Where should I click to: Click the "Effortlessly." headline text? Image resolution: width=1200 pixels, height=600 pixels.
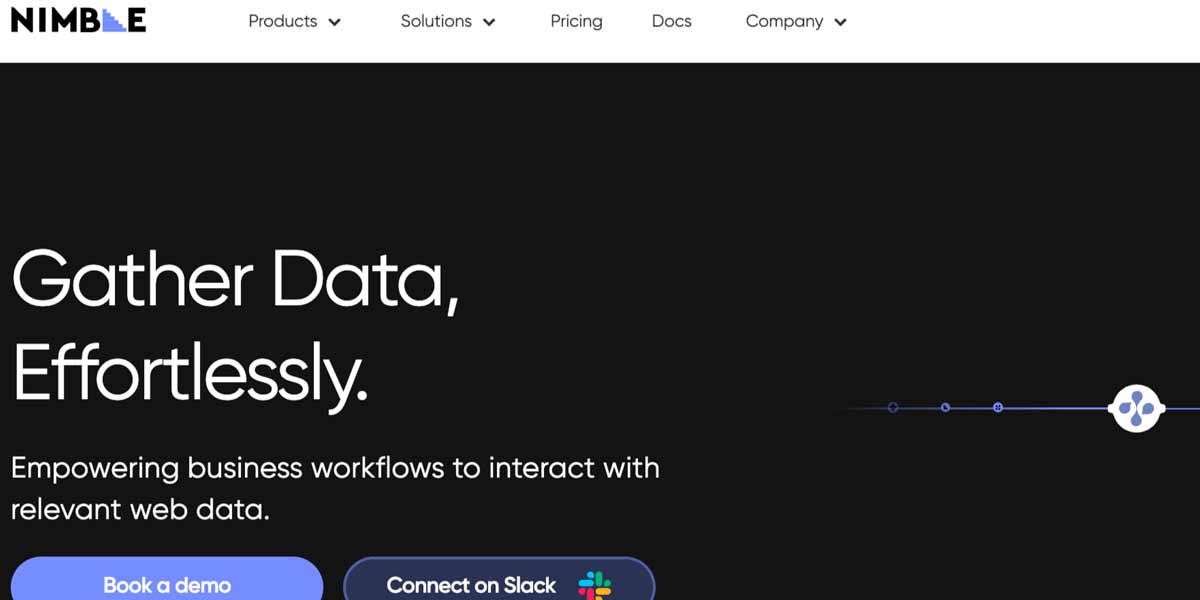coord(190,372)
